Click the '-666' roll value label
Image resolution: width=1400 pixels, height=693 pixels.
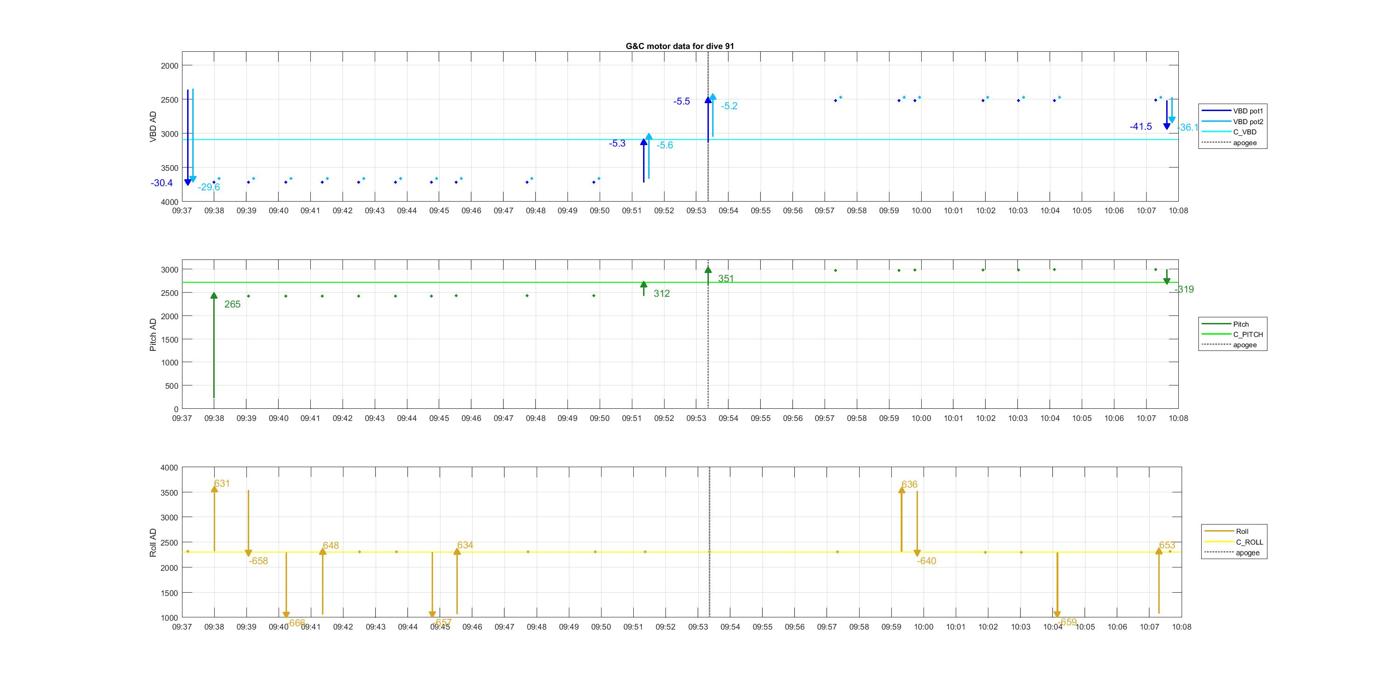coord(296,623)
